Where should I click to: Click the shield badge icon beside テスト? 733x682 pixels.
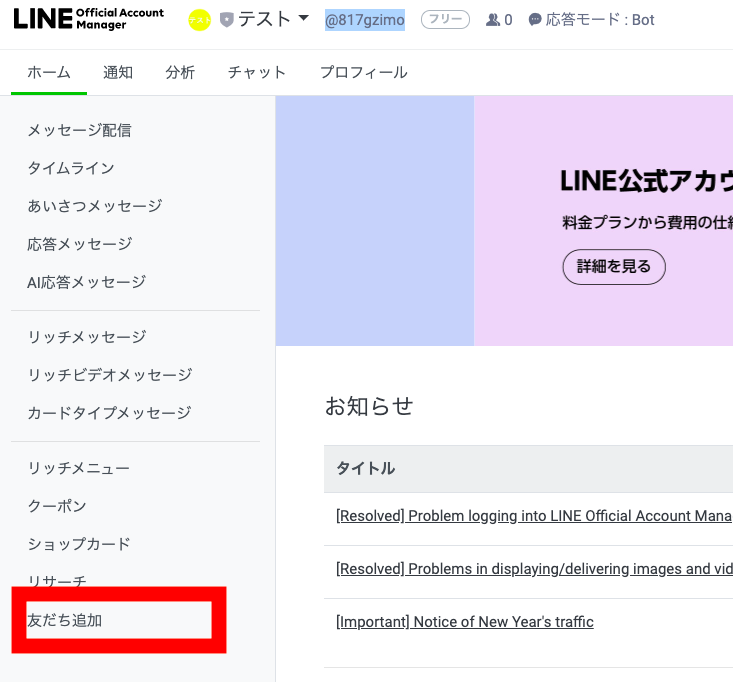pos(227,20)
